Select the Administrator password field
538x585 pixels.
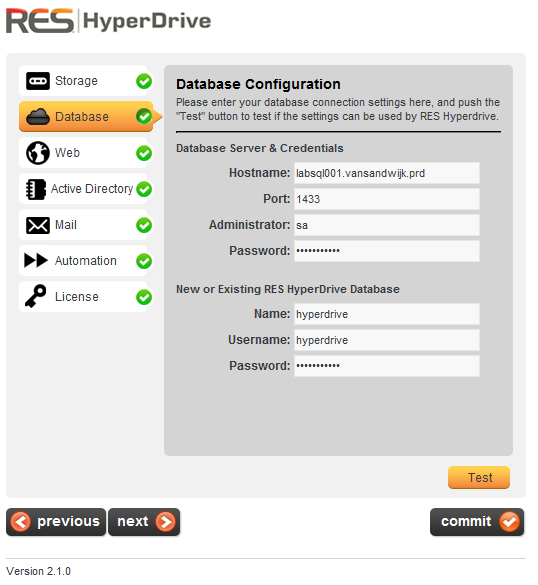(x=387, y=251)
